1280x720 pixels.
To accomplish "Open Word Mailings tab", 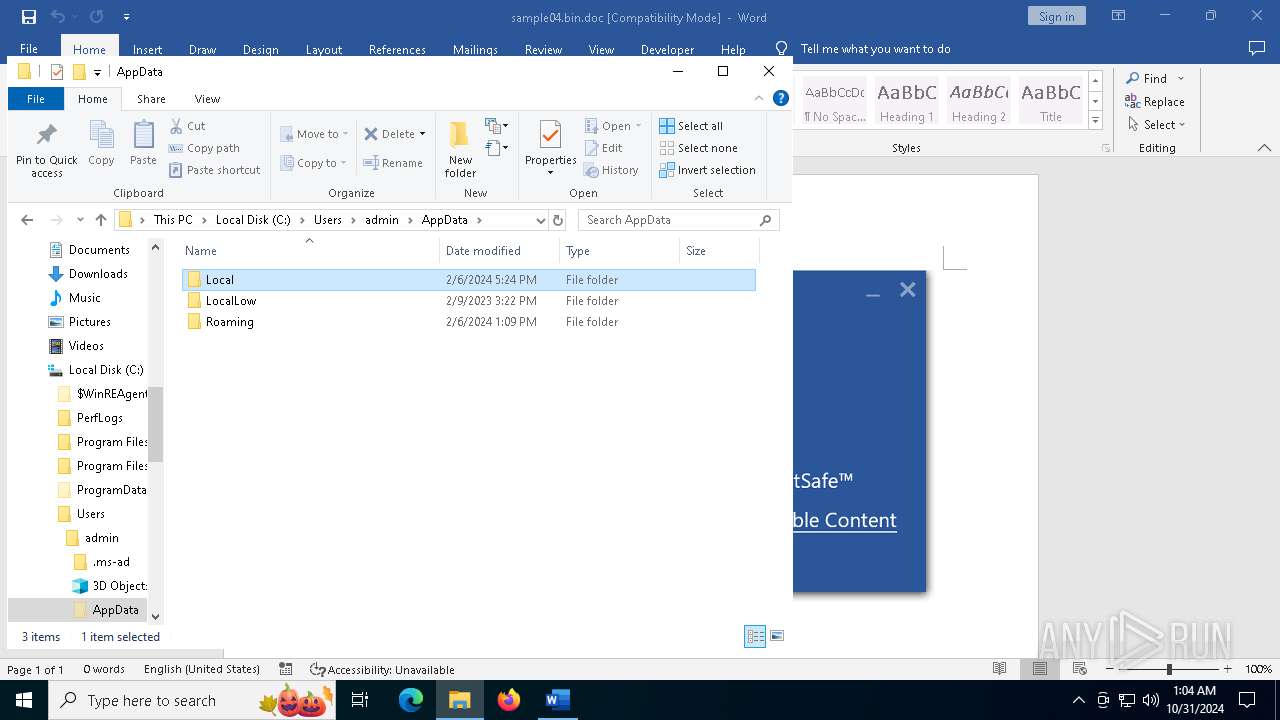I will click(x=475, y=49).
